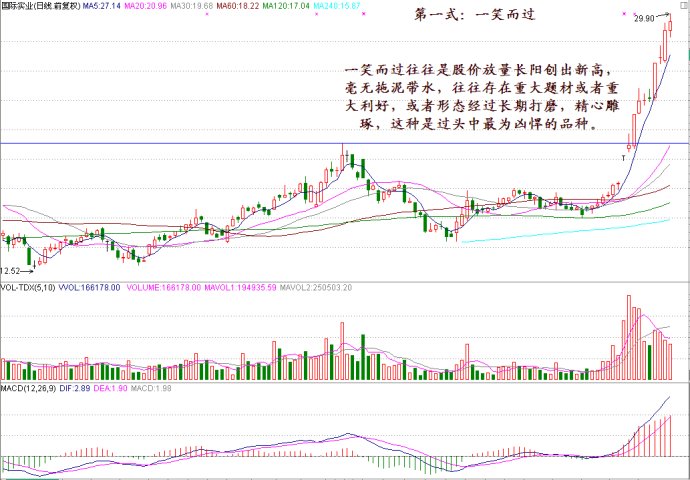Click the tallest volume bar

(x=628, y=337)
